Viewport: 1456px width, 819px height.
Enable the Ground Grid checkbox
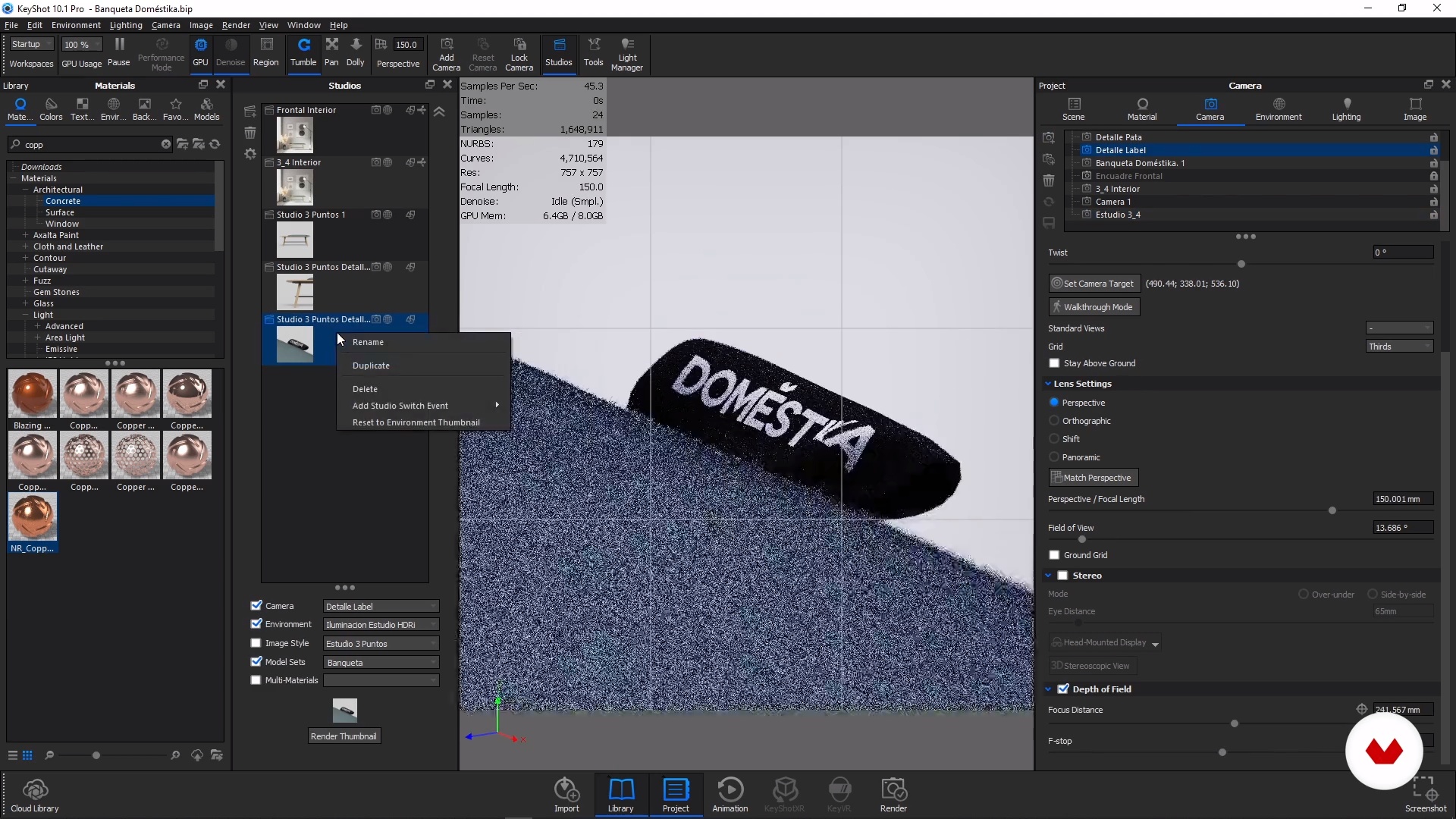click(x=1054, y=555)
